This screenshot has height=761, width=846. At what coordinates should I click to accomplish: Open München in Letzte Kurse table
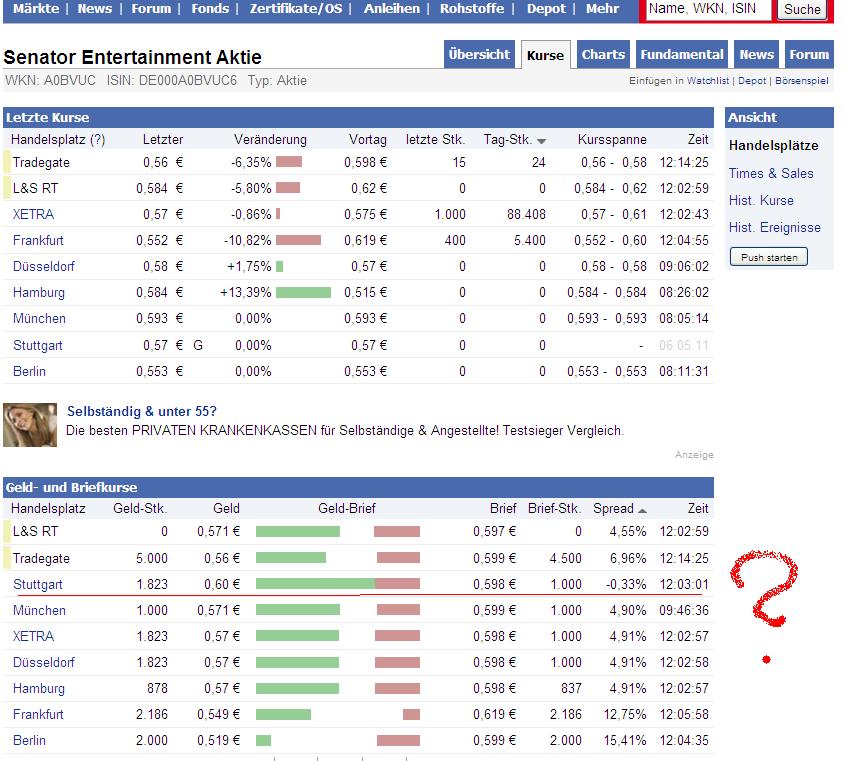point(39,318)
